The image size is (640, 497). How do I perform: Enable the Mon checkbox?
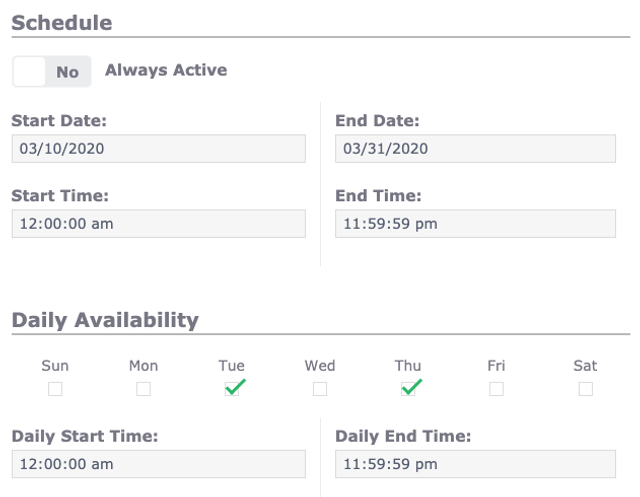143,389
